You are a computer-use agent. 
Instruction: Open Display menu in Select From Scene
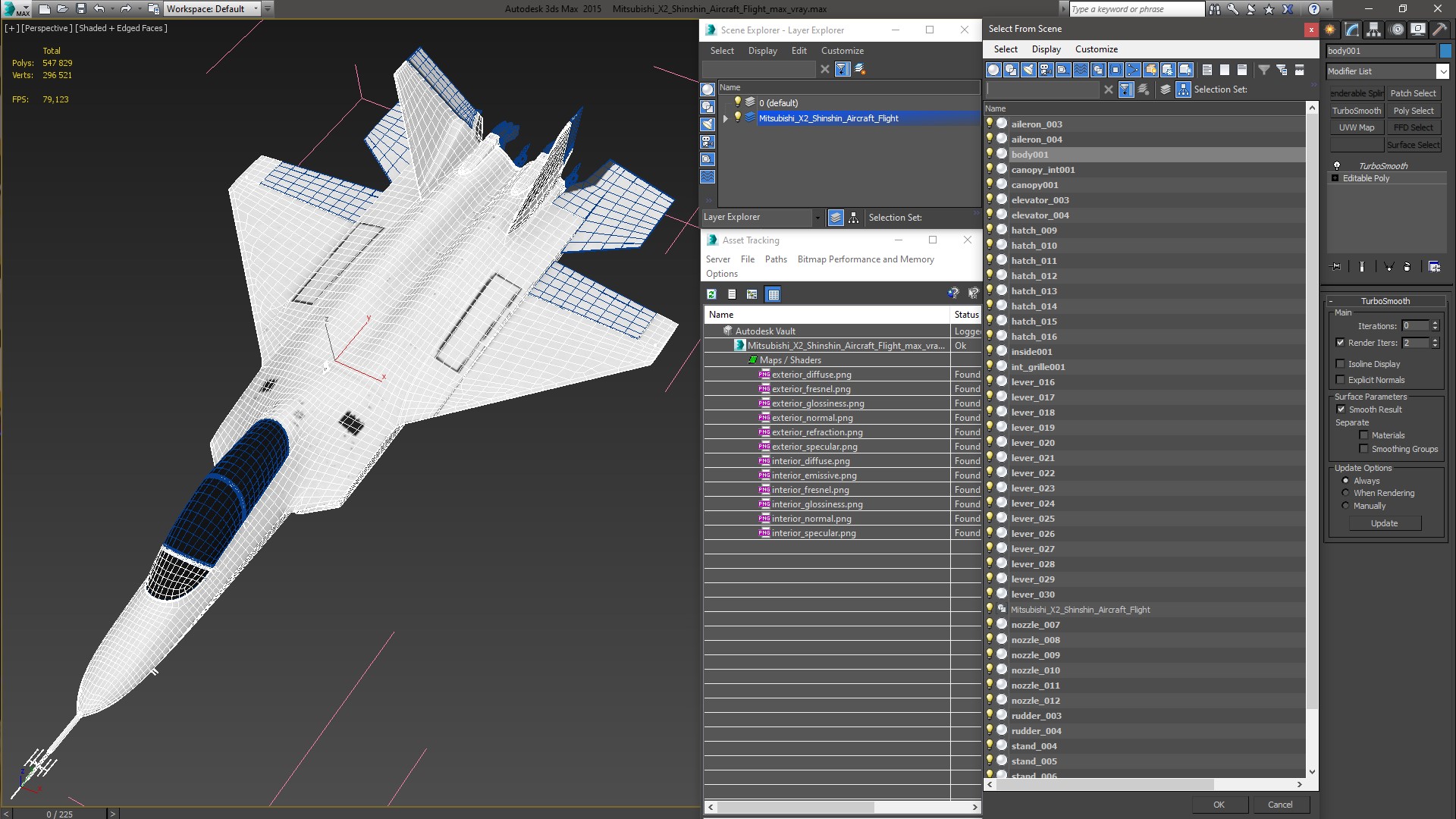click(x=1046, y=49)
